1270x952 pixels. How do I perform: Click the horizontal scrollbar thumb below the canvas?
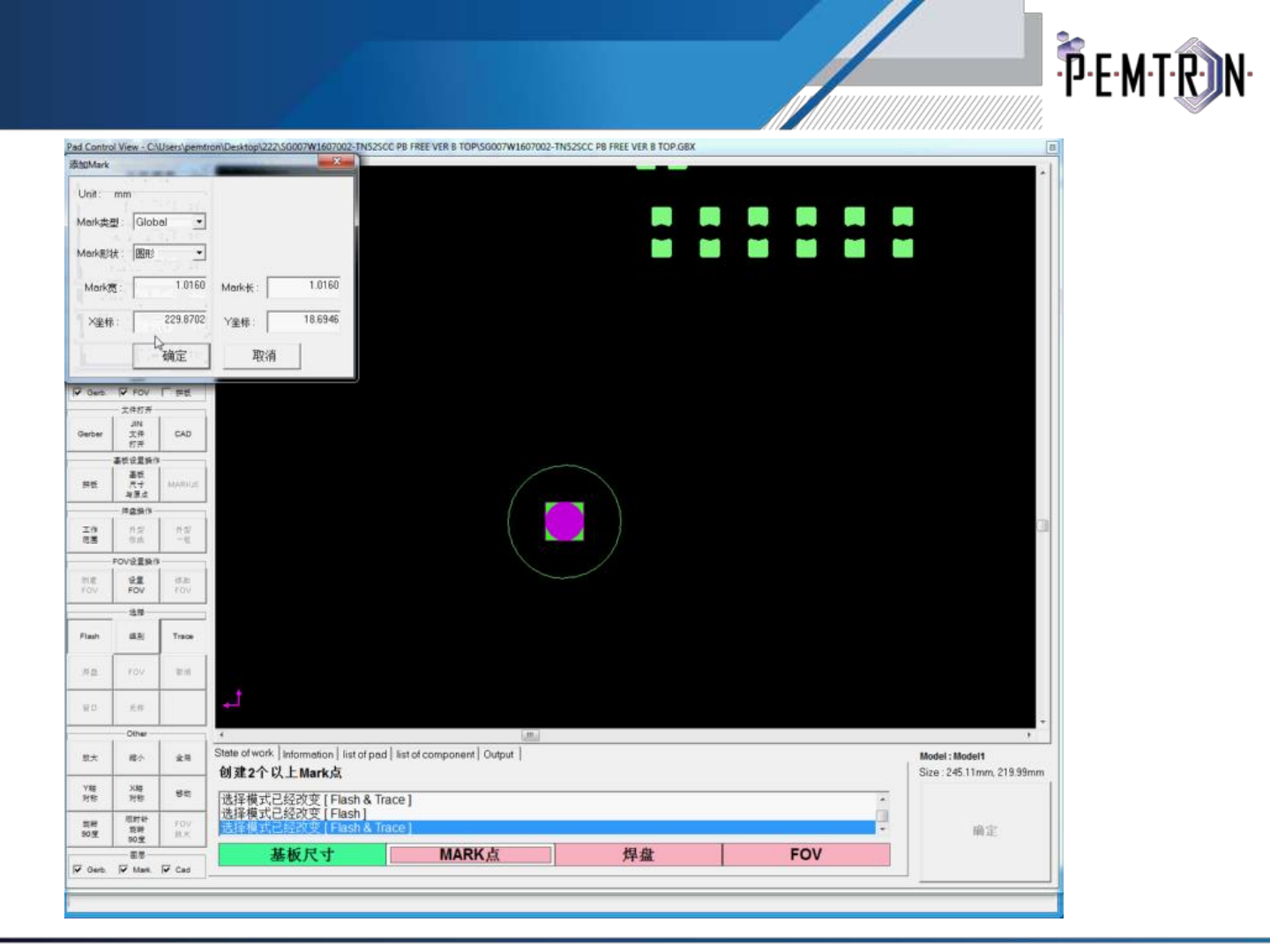point(530,734)
